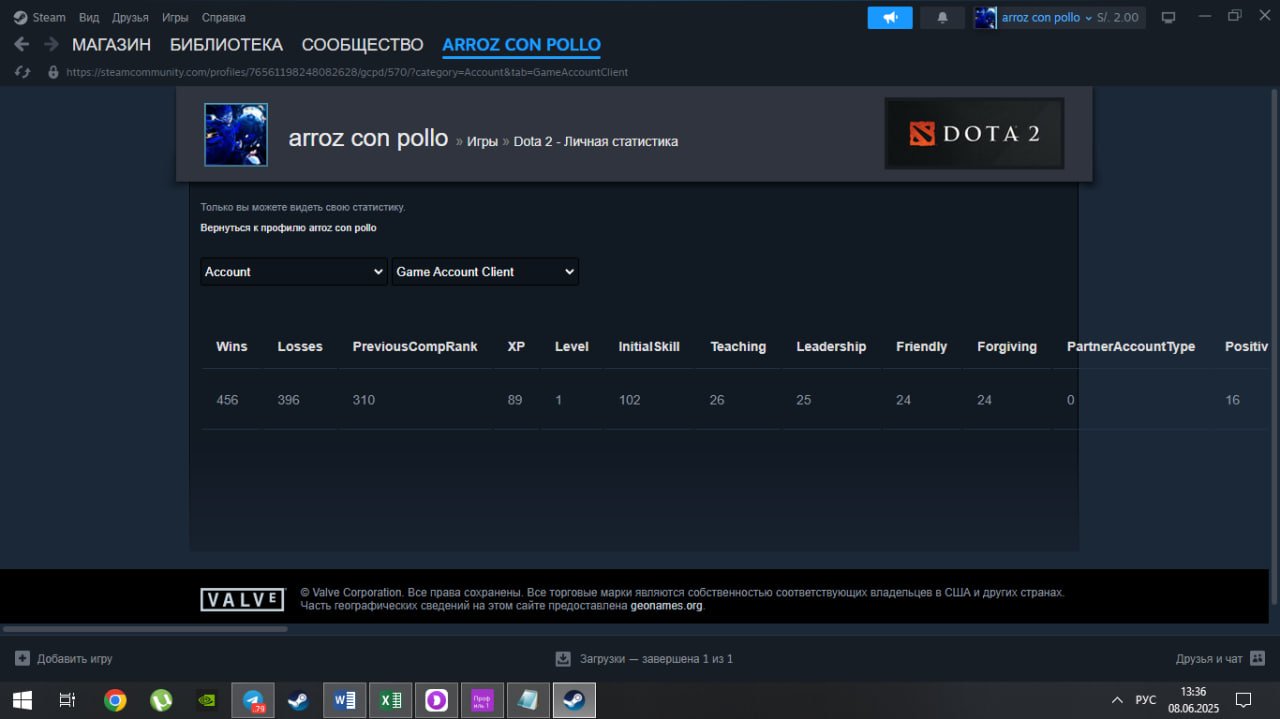Reload the page with refresh icon
This screenshot has height=719, width=1280.
click(22, 72)
